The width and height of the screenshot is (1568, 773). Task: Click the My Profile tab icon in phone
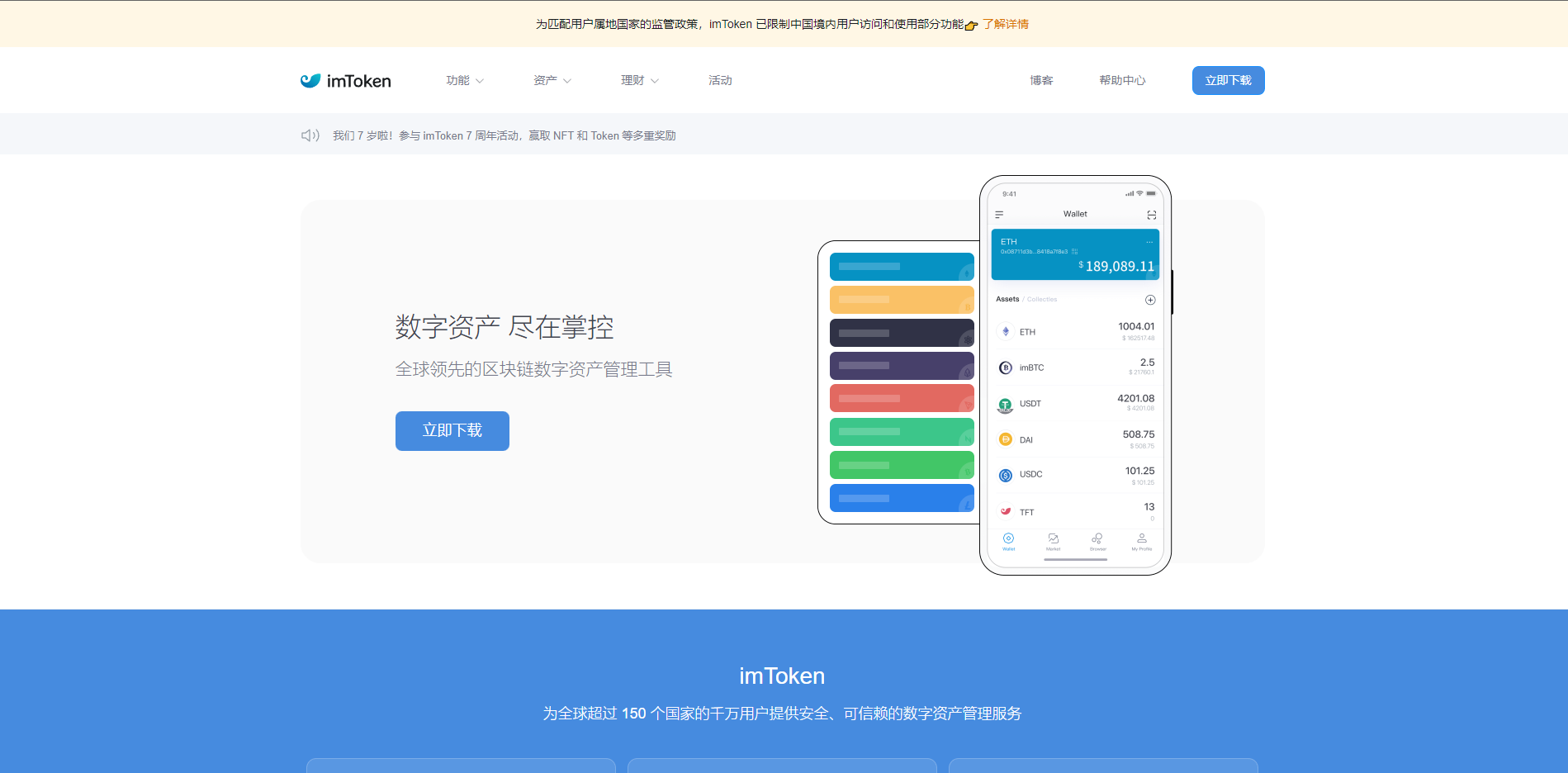click(x=1142, y=538)
